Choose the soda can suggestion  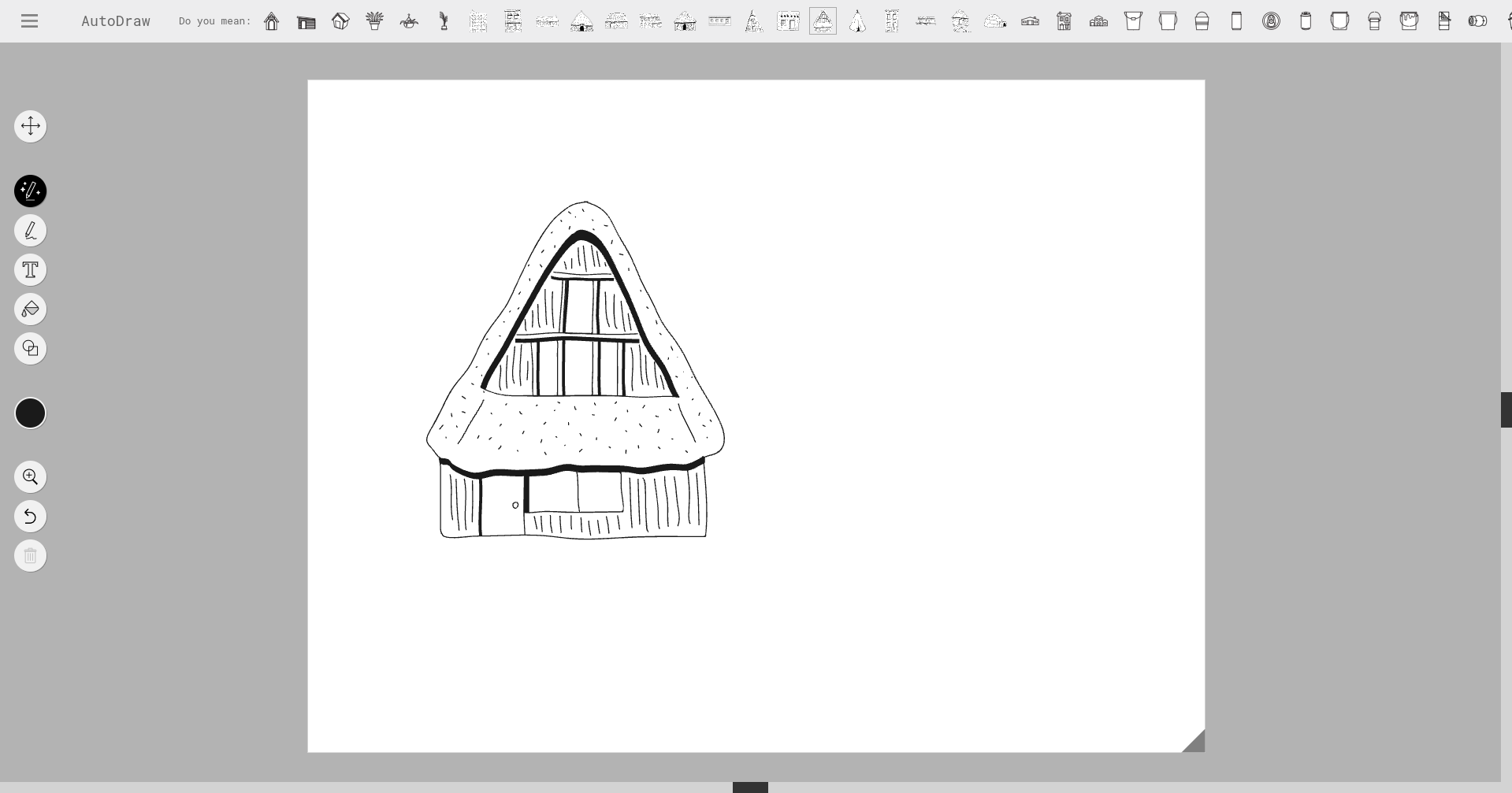tap(1235, 21)
